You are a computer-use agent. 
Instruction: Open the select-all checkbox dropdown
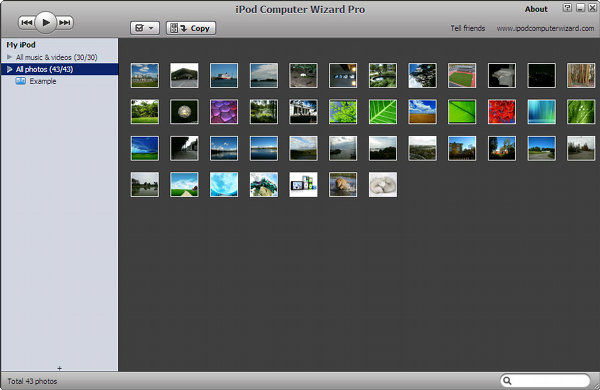(145, 28)
